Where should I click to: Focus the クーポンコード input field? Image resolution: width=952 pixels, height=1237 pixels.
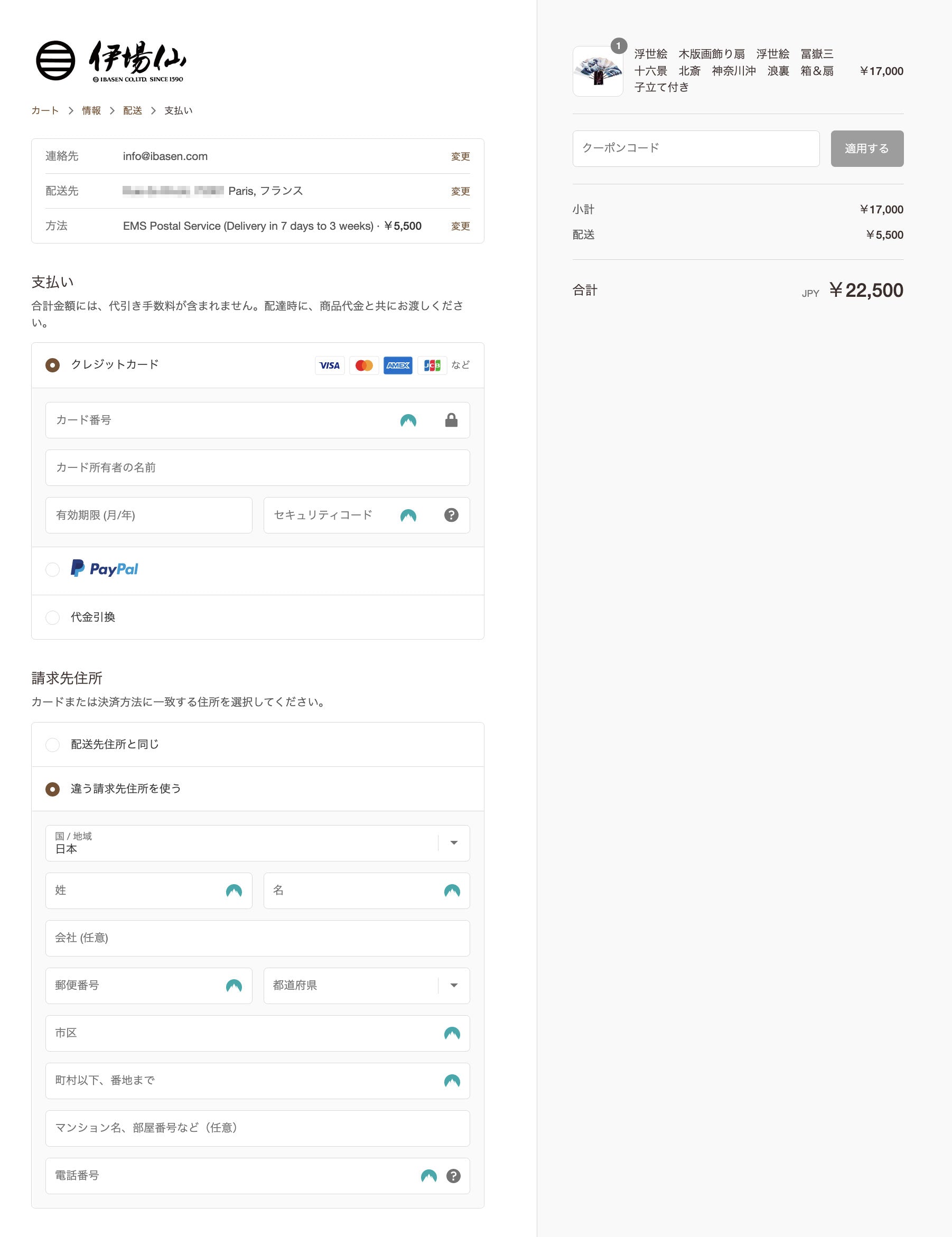[x=696, y=149]
